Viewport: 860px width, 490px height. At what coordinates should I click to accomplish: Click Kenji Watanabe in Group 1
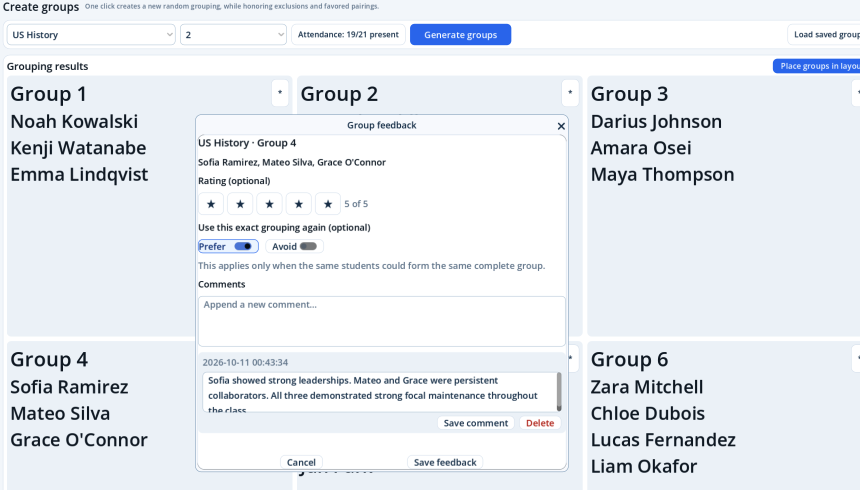click(x=78, y=148)
